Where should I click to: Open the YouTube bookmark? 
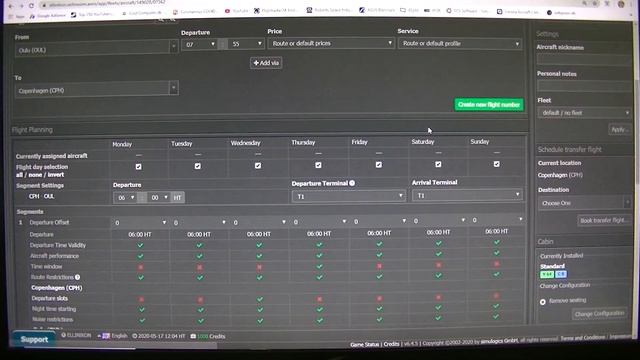pyautogui.click(x=236, y=11)
